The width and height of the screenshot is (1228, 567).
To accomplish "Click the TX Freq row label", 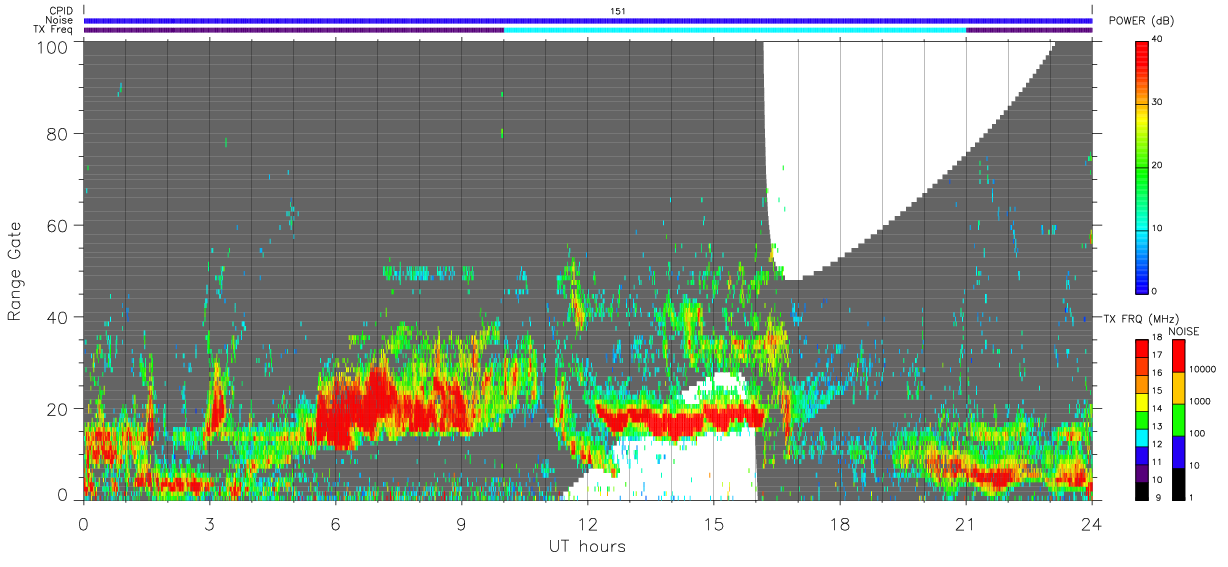I will (x=54, y=30).
